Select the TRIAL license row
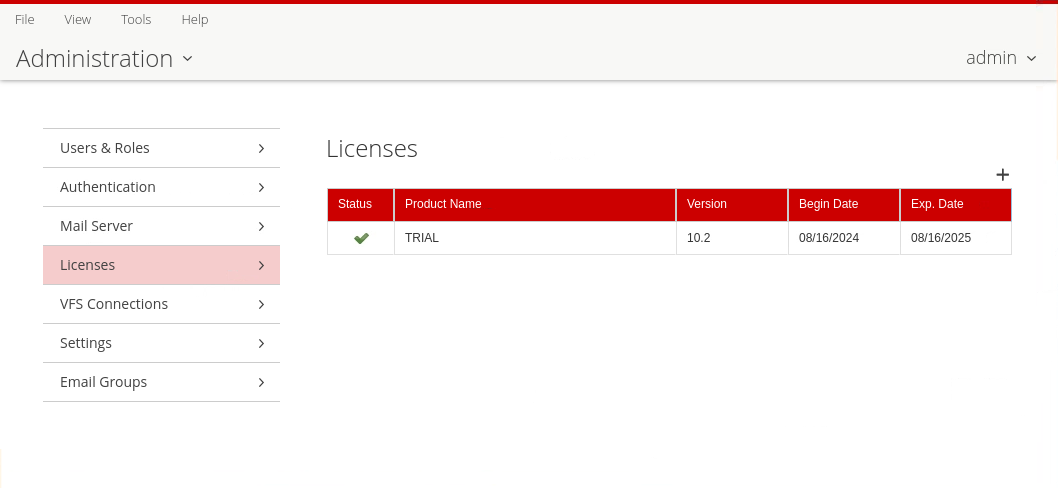The width and height of the screenshot is (1058, 488). [534, 238]
